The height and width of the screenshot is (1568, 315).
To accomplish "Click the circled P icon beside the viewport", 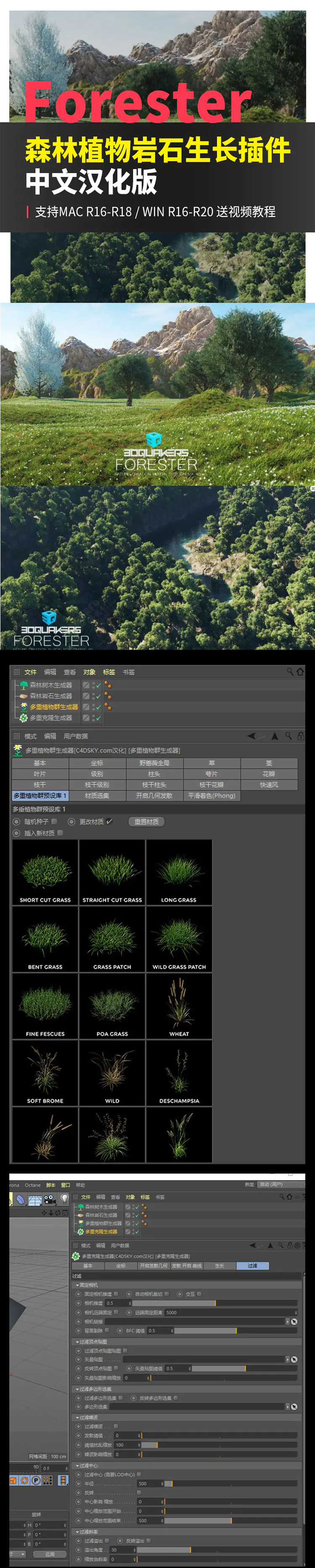I will [x=36, y=1480].
